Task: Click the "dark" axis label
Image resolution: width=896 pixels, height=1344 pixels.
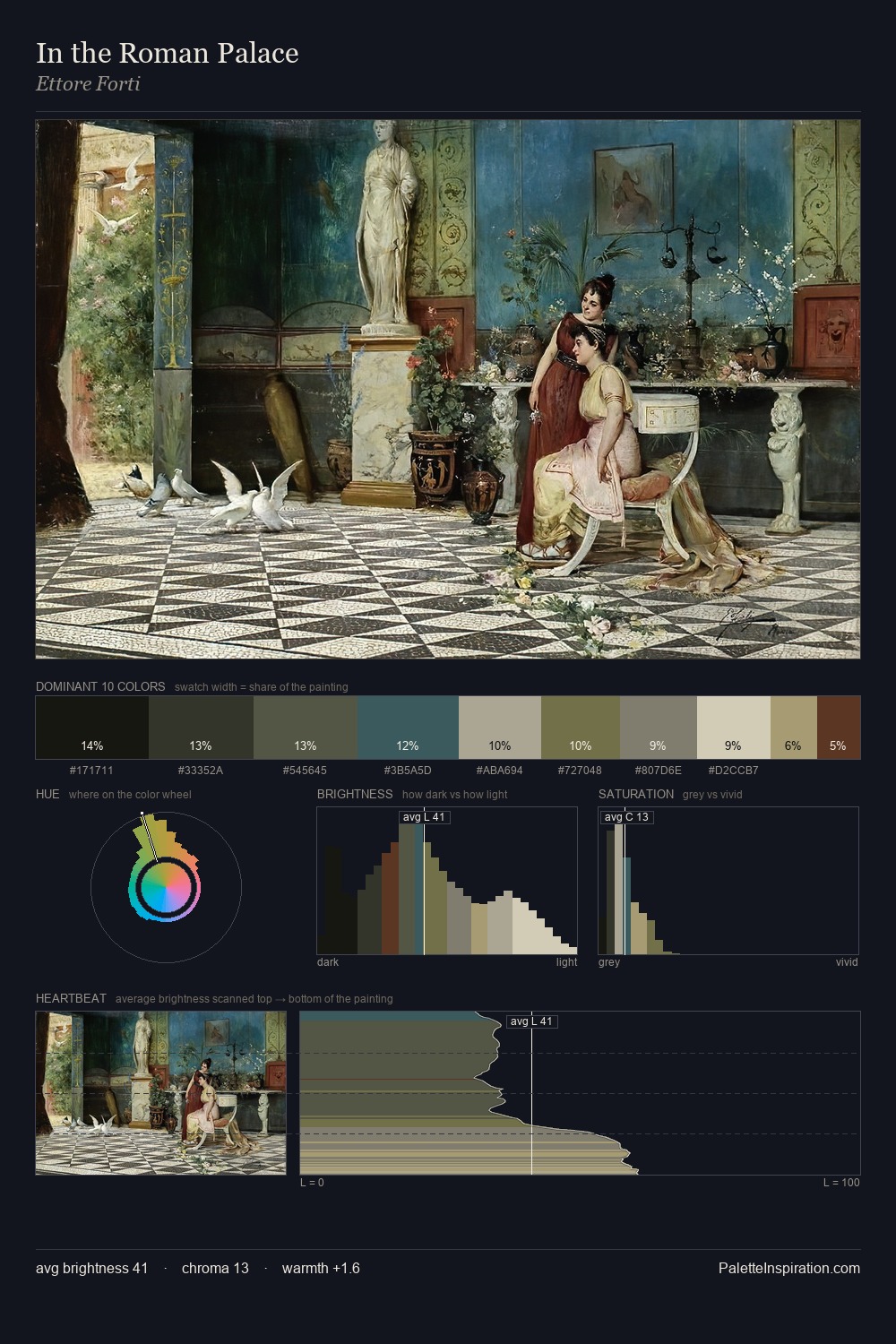Action: [328, 962]
